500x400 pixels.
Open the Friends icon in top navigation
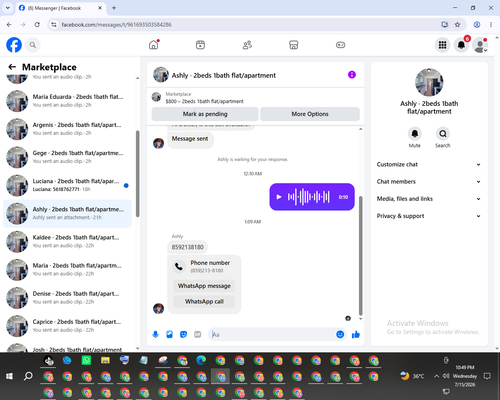[x=247, y=45]
